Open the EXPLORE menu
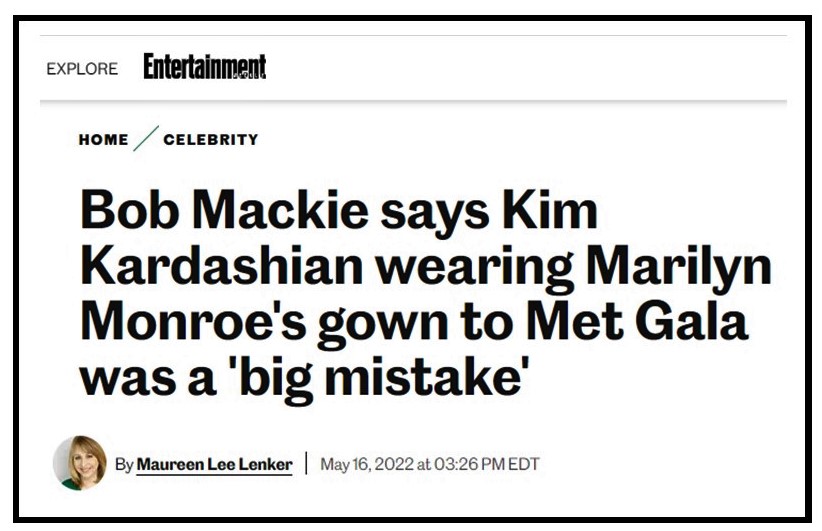Image resolution: width=822 pixels, height=531 pixels. (82, 69)
